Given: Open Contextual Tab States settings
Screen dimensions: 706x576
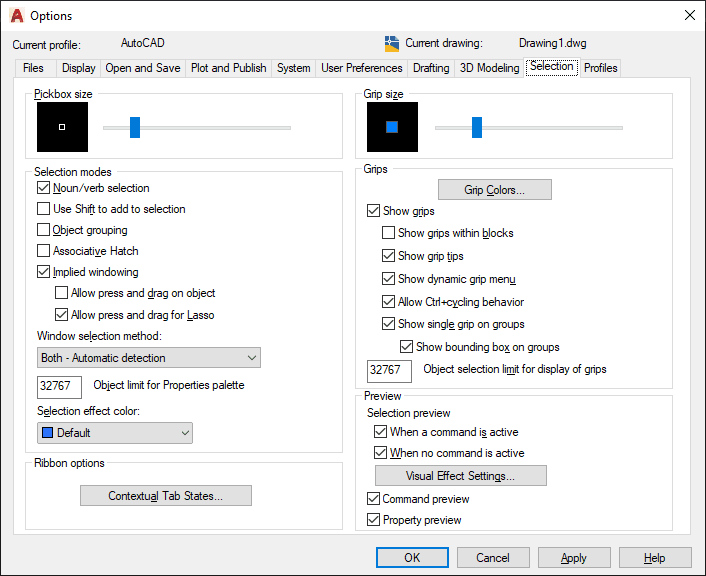Looking at the screenshot, I should point(165,496).
